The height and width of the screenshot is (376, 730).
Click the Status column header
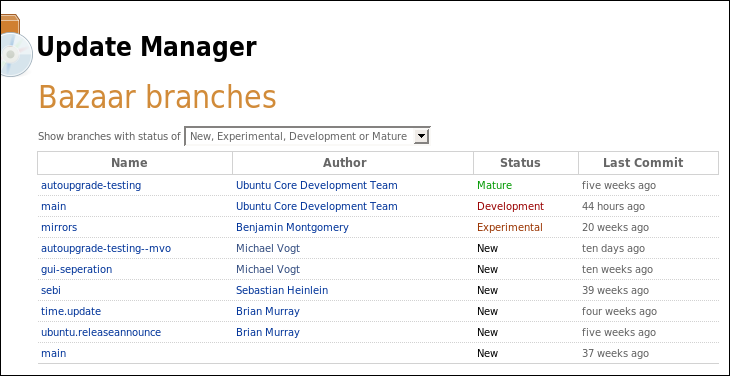coord(520,162)
